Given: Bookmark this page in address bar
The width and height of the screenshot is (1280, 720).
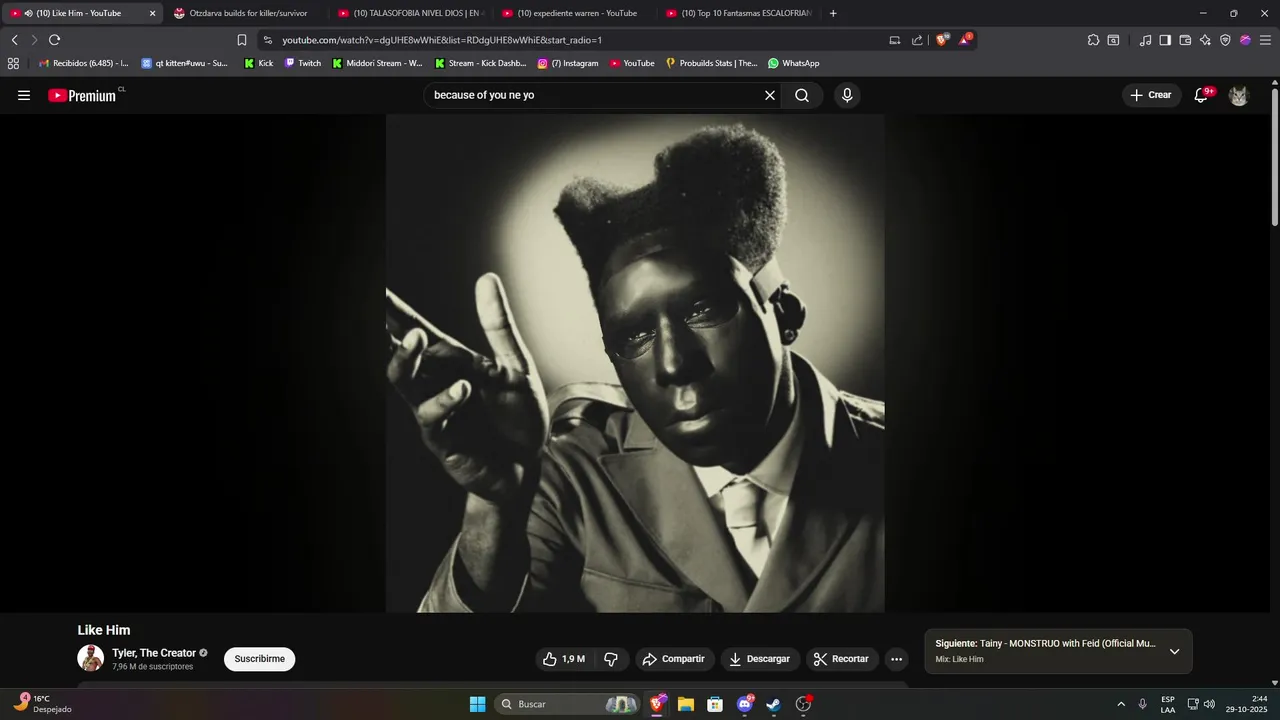Looking at the screenshot, I should click(242, 40).
